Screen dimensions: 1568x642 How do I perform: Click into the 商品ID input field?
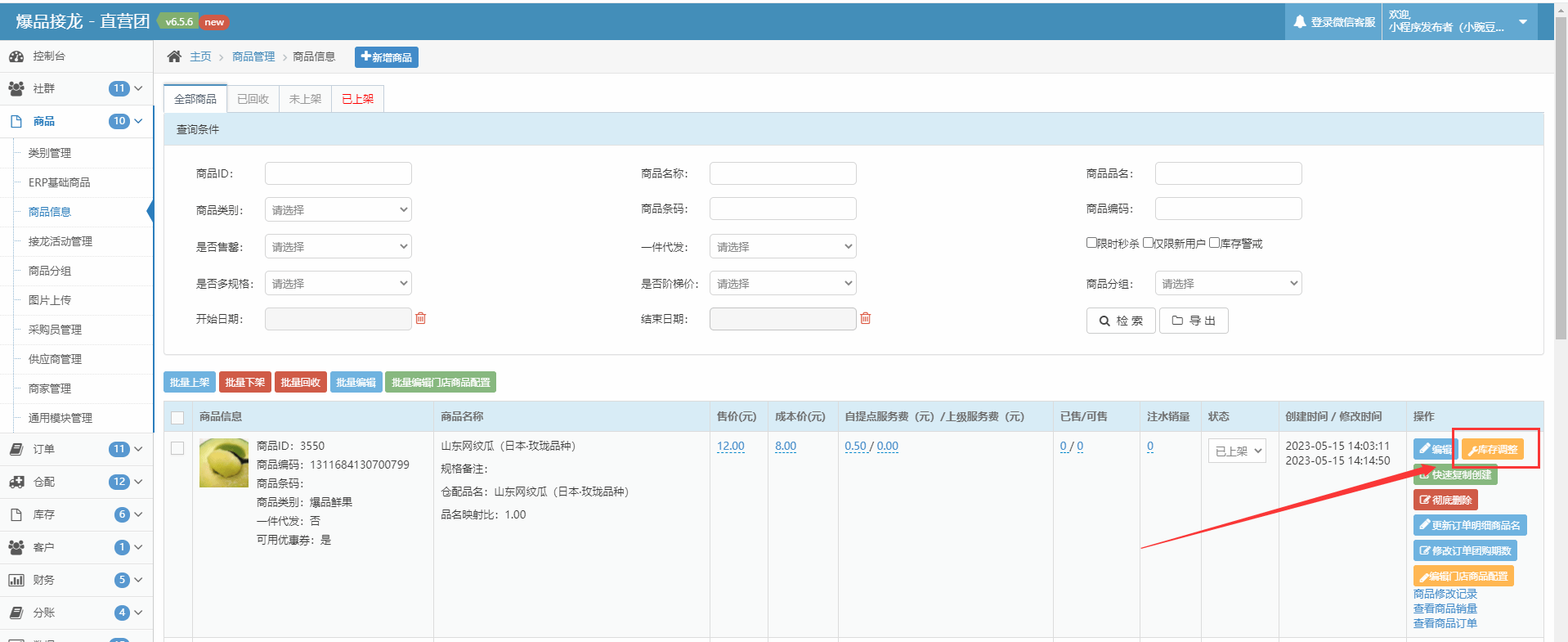338,173
